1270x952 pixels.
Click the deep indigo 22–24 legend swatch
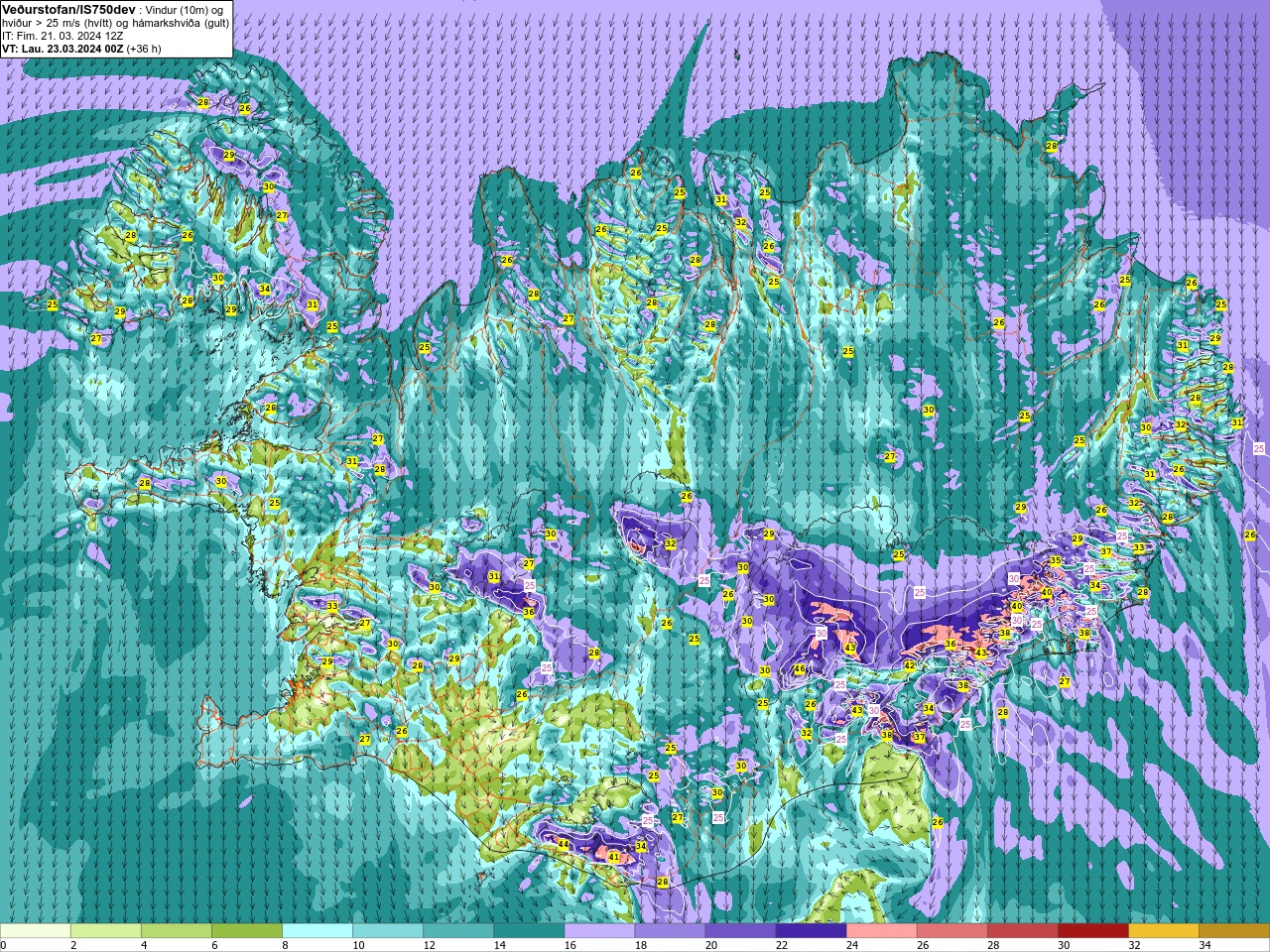811,931
